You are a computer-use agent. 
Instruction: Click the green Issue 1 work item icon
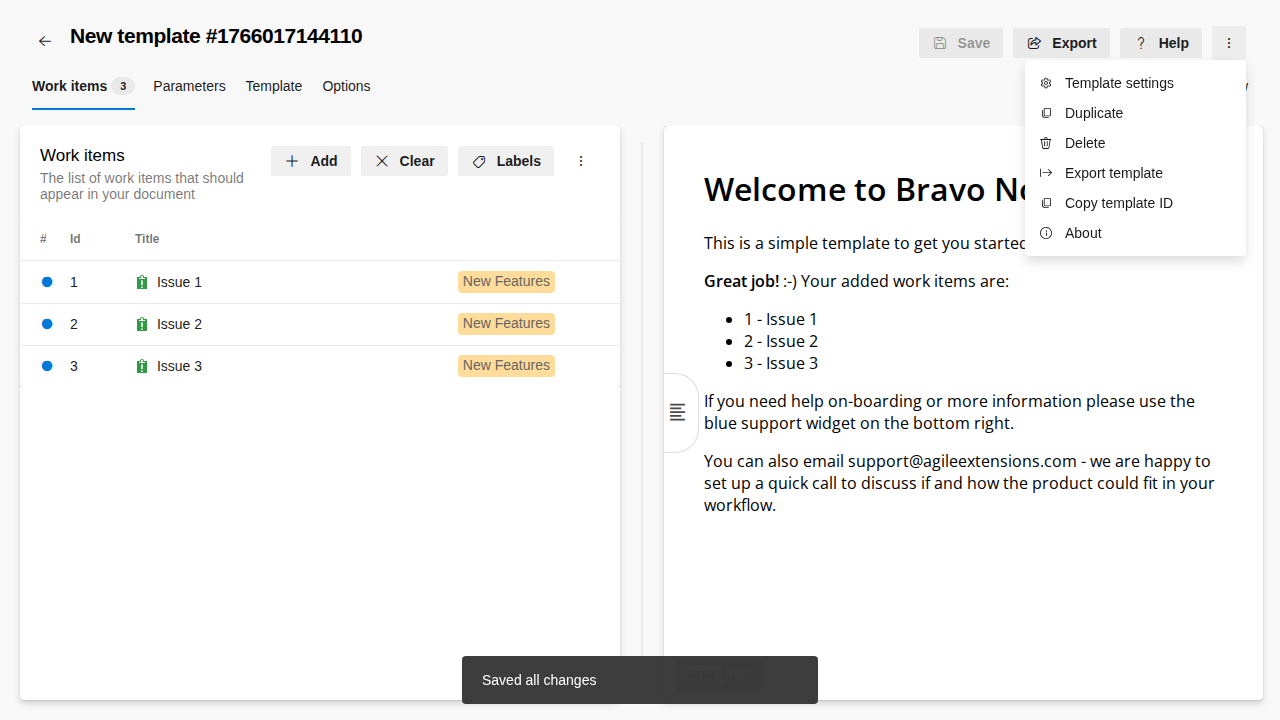click(142, 283)
